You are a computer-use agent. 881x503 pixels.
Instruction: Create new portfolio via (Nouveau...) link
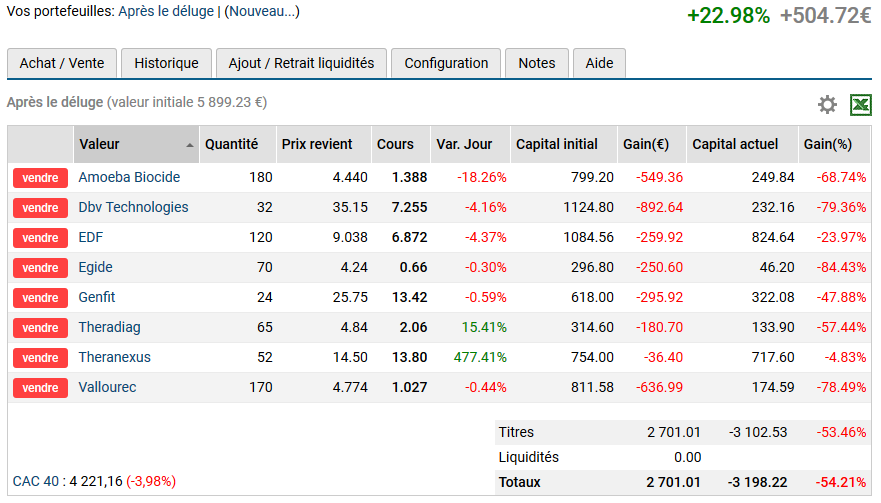point(262,11)
